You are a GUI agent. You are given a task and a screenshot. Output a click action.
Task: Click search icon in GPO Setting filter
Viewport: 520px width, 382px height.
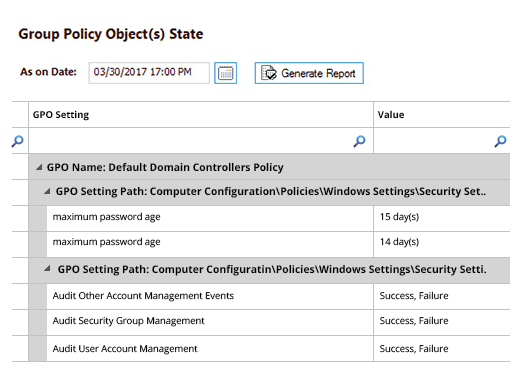(x=359, y=141)
